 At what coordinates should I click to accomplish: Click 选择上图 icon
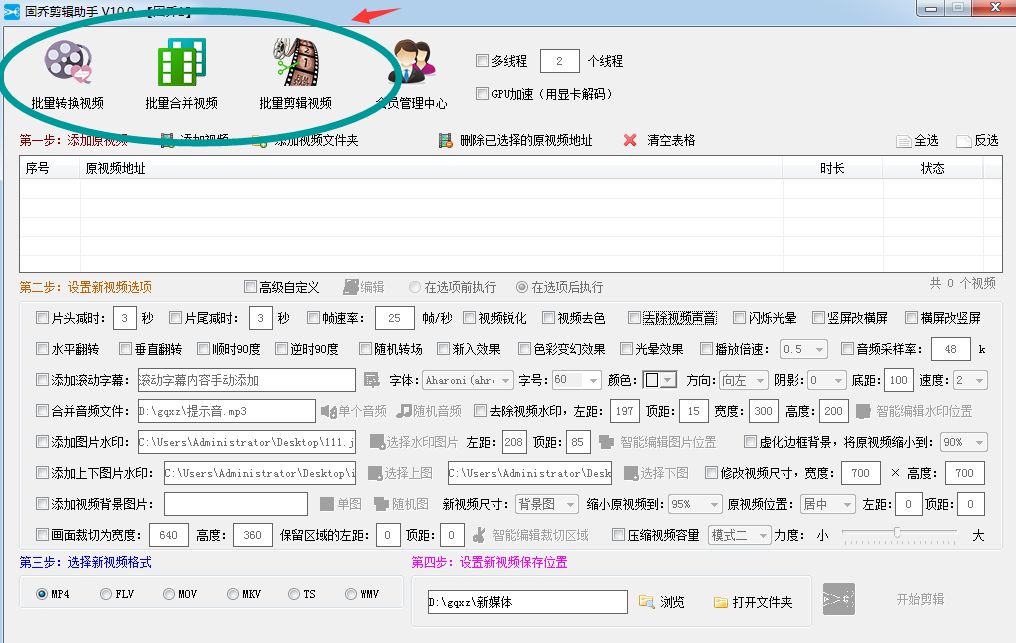pos(375,473)
